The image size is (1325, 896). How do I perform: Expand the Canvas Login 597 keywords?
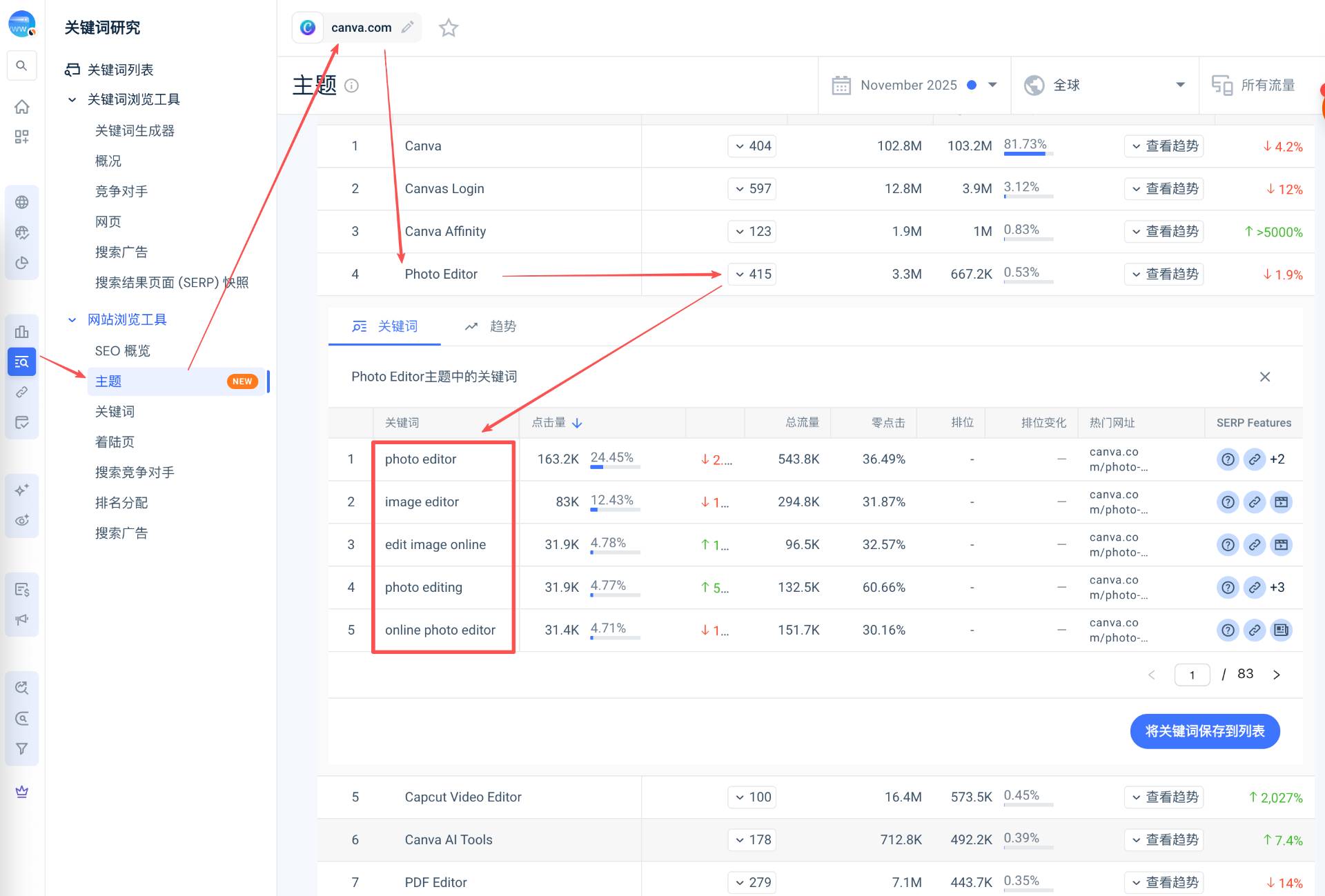point(752,189)
